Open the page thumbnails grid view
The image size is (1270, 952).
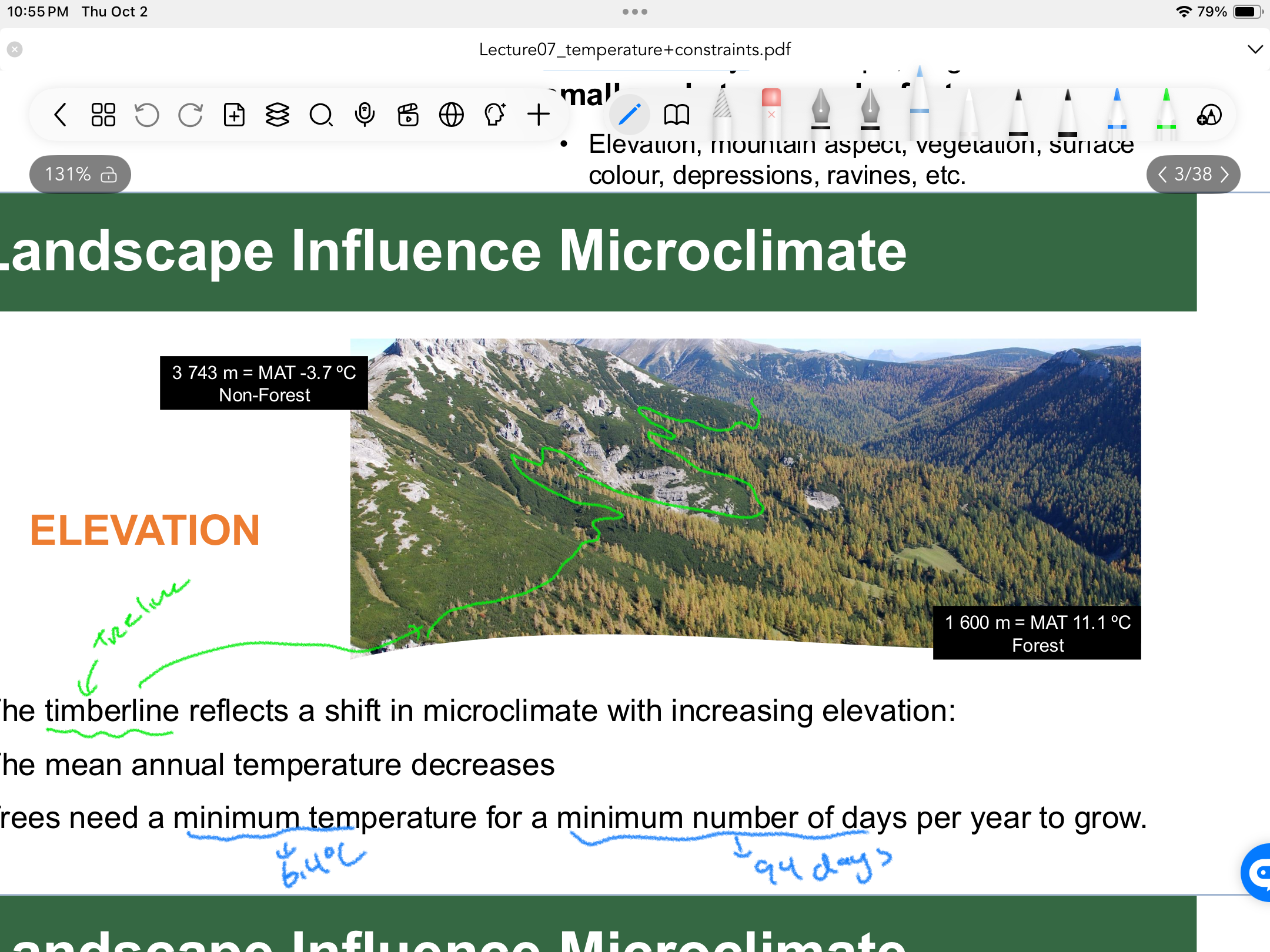pyautogui.click(x=103, y=115)
